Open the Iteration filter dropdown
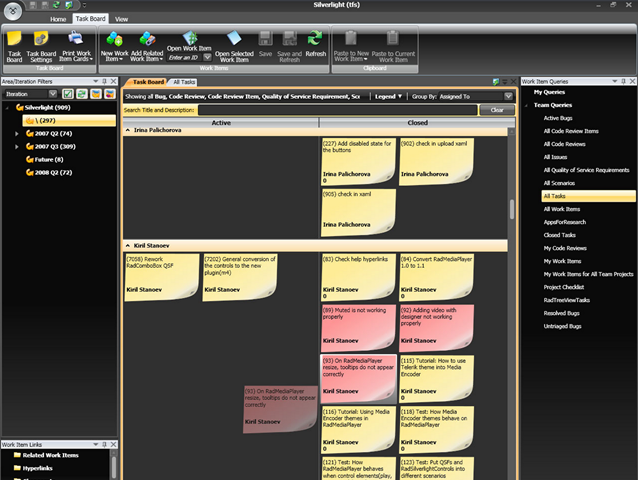The image size is (638, 480). click(x=53, y=94)
